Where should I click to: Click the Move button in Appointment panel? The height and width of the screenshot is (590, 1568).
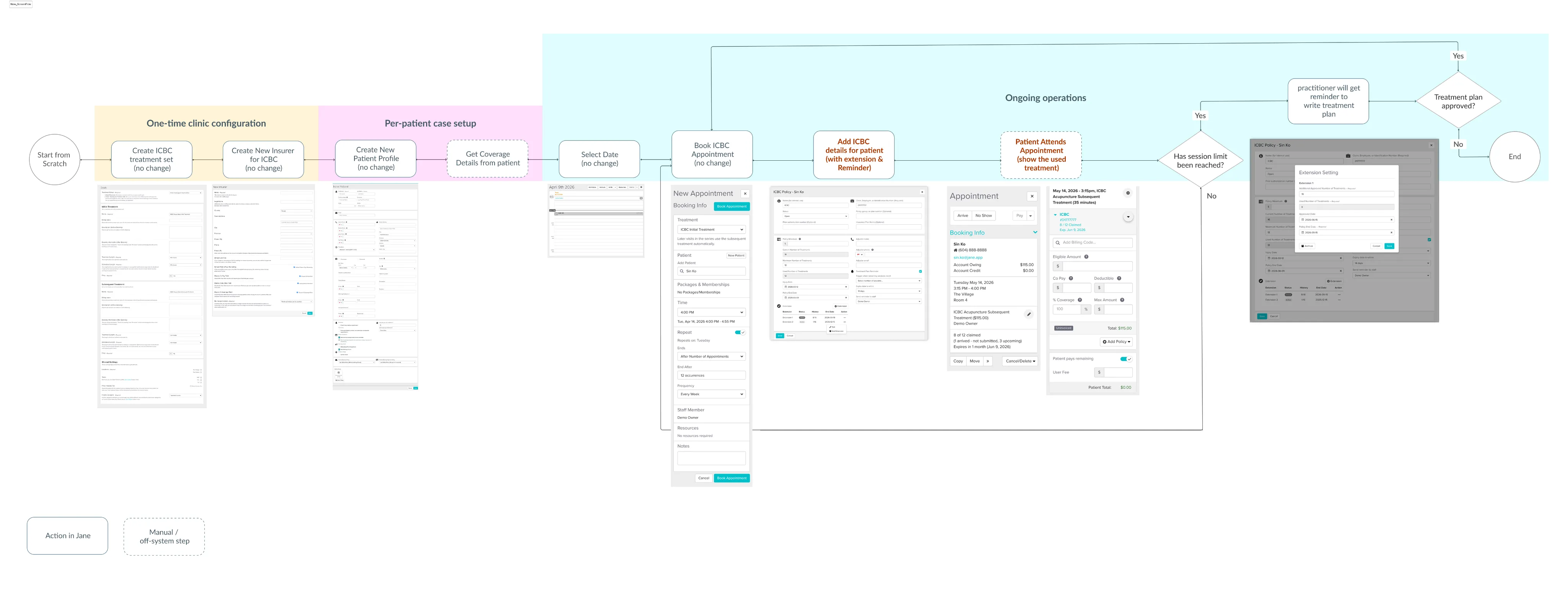tap(975, 361)
